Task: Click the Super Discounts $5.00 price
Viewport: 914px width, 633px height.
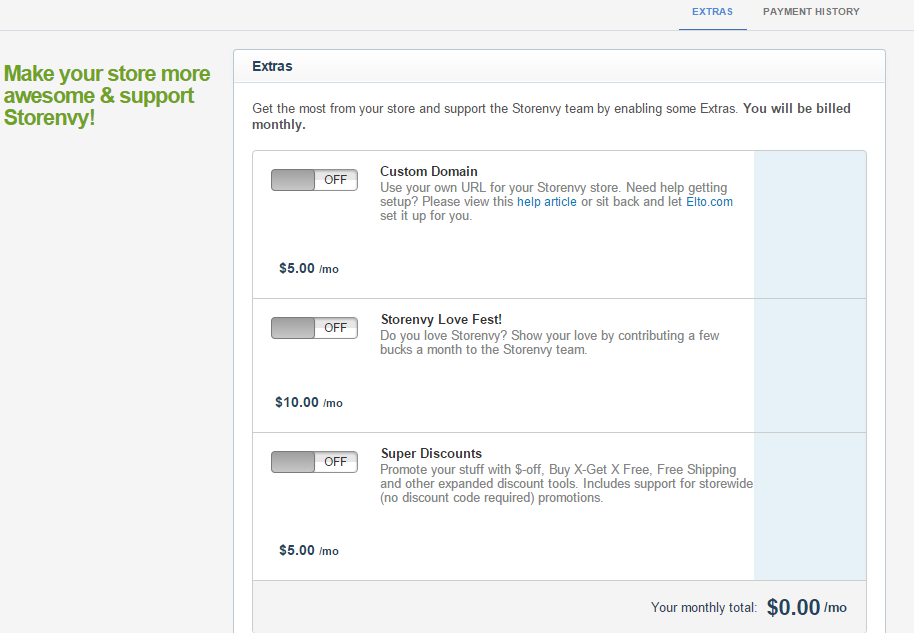Action: [298, 551]
